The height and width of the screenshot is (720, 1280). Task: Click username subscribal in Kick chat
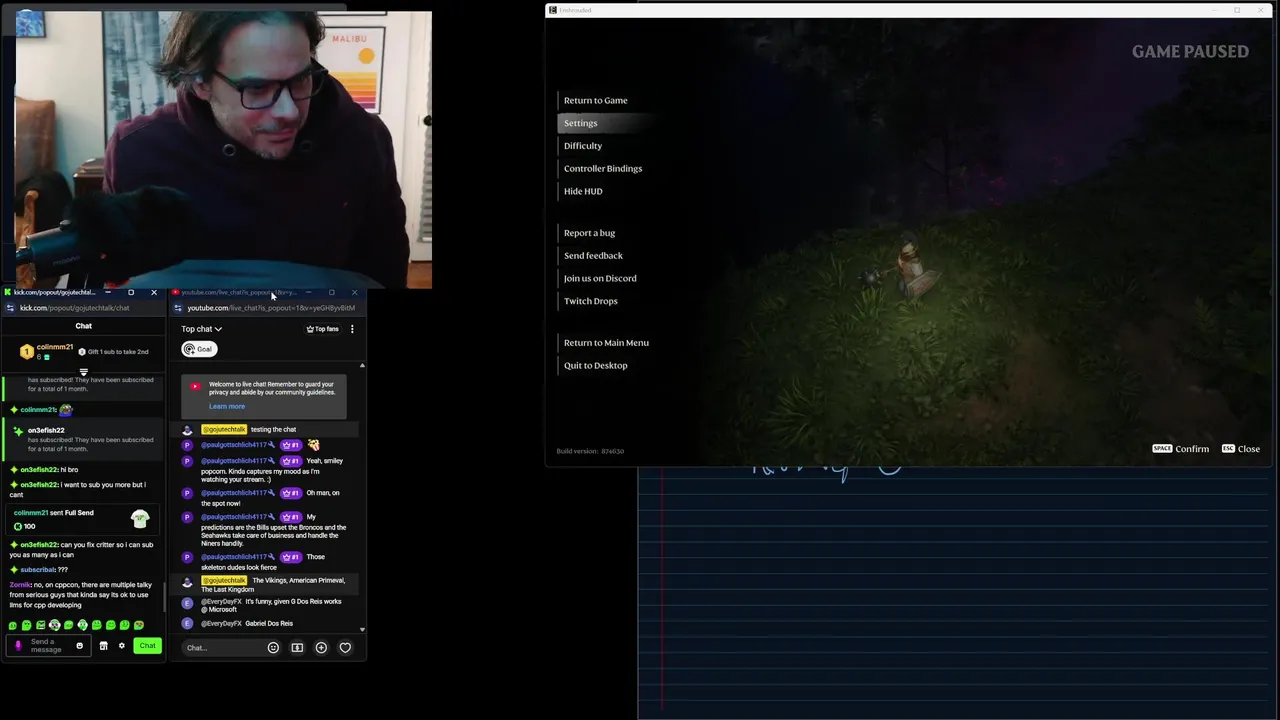coord(38,570)
